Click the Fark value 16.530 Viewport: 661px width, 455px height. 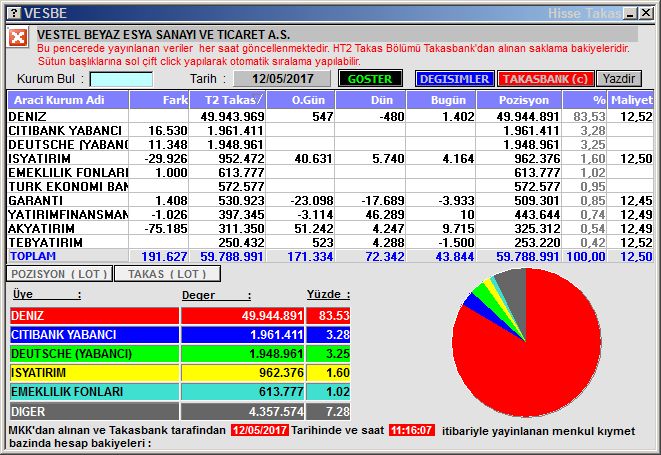(167, 131)
